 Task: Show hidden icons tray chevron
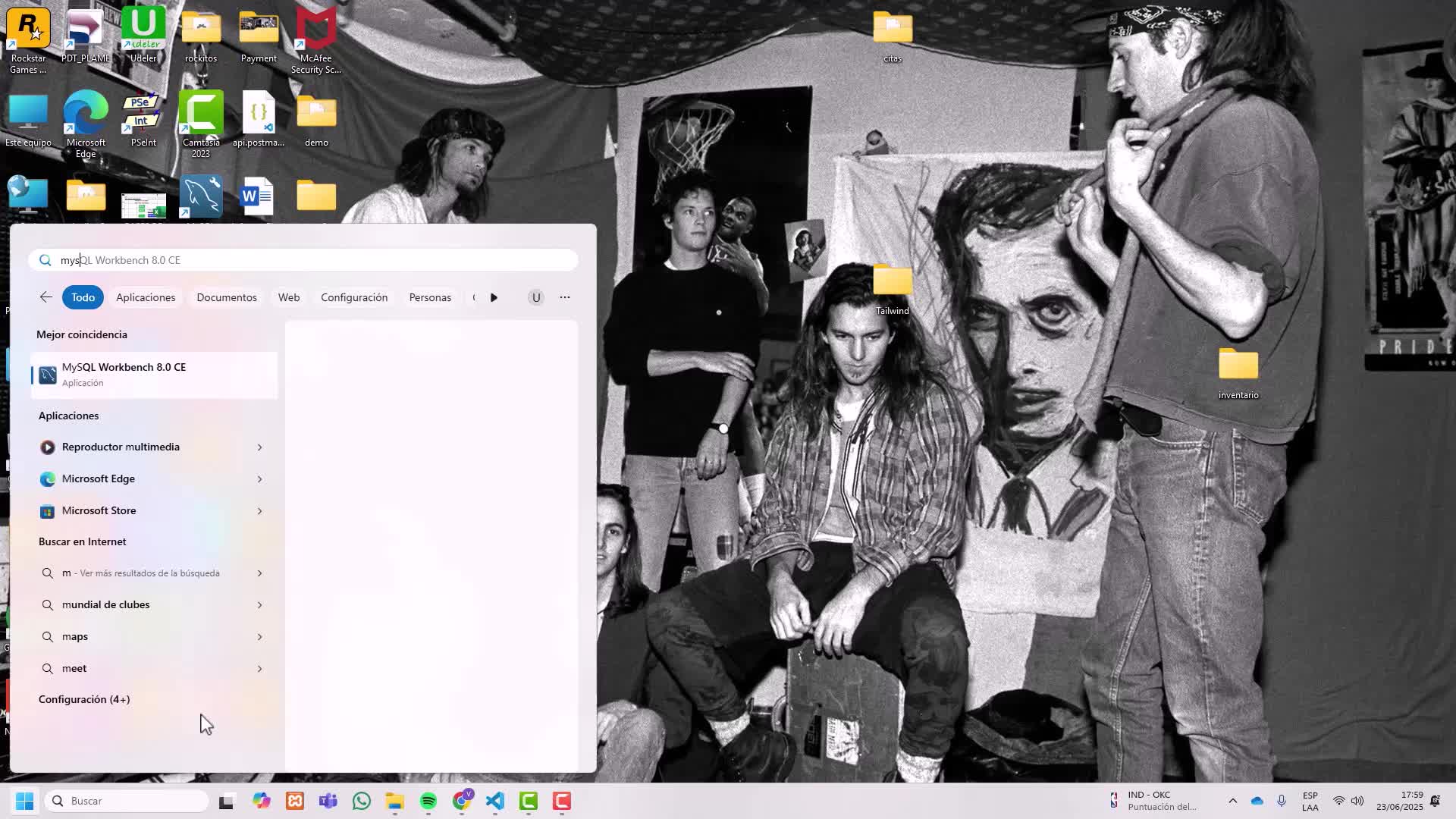click(x=1232, y=801)
